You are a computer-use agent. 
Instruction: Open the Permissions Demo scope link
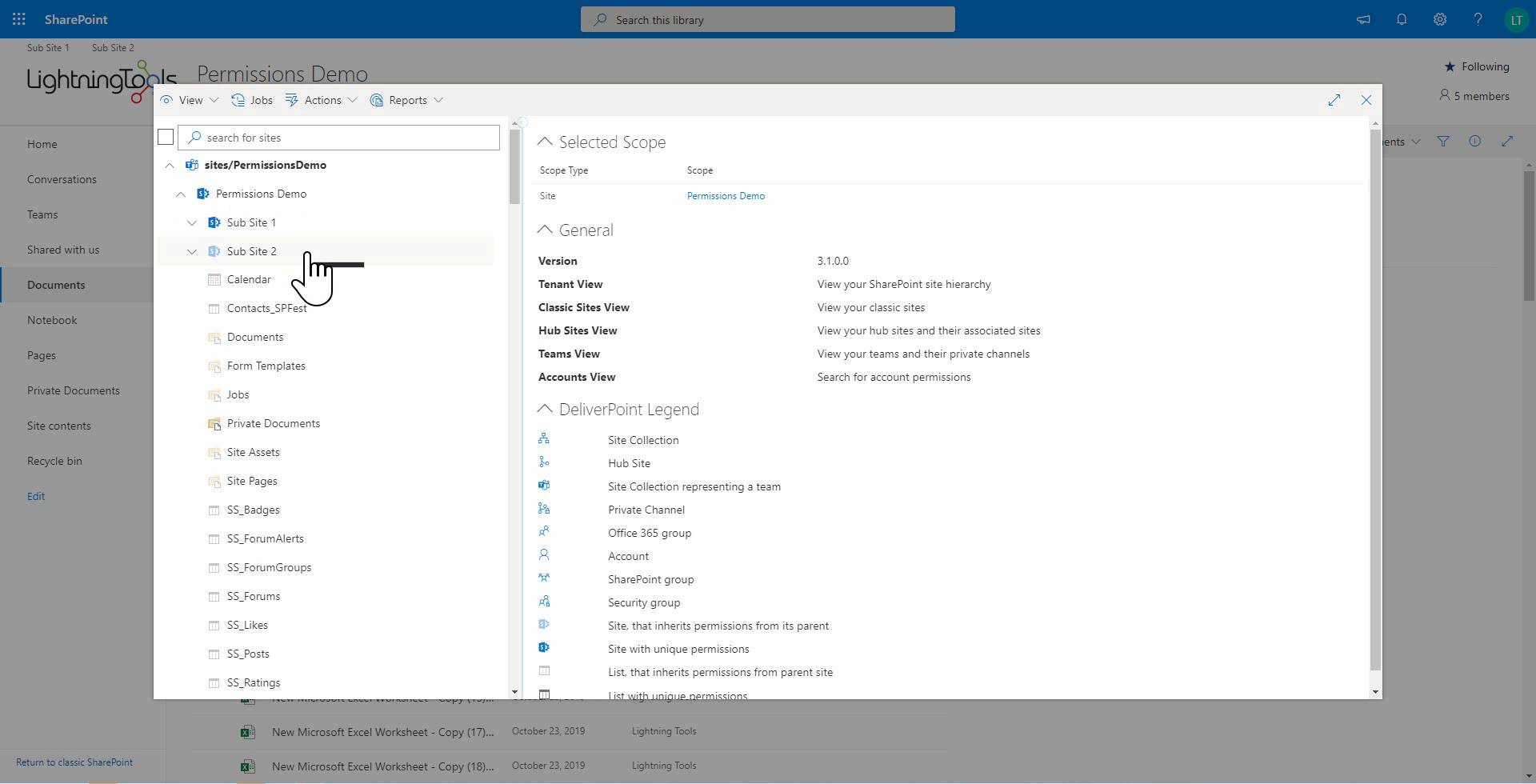pos(725,196)
